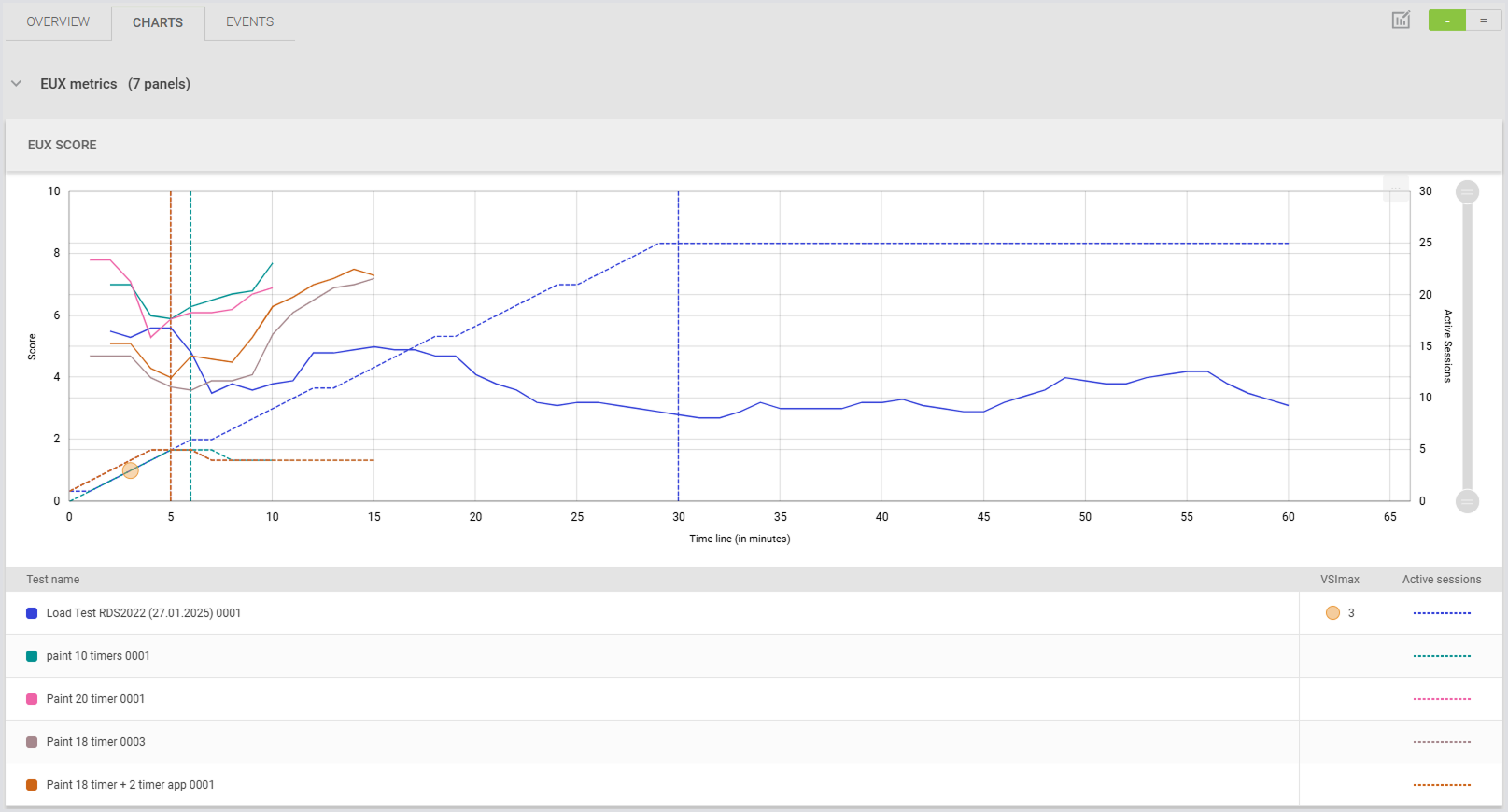Switch to the double-column layout button
This screenshot has width=1508, height=812.
1483,21
